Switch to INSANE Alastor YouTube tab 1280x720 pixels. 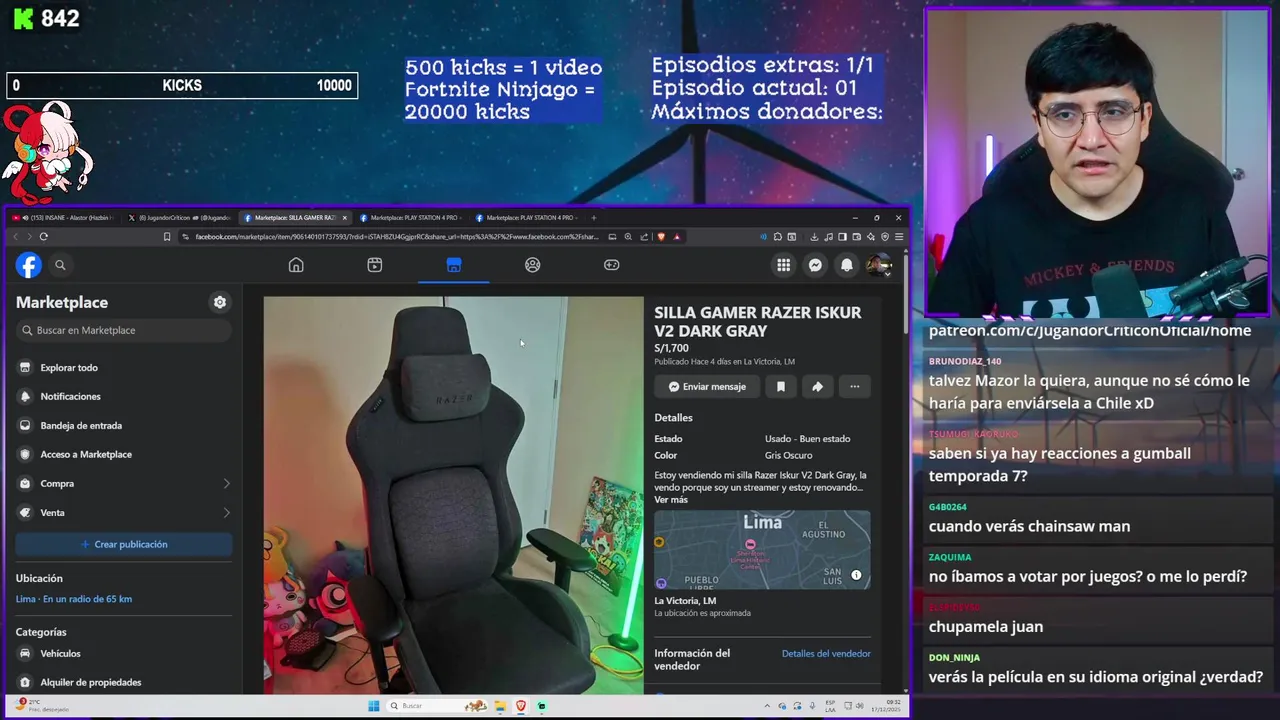tap(64, 218)
